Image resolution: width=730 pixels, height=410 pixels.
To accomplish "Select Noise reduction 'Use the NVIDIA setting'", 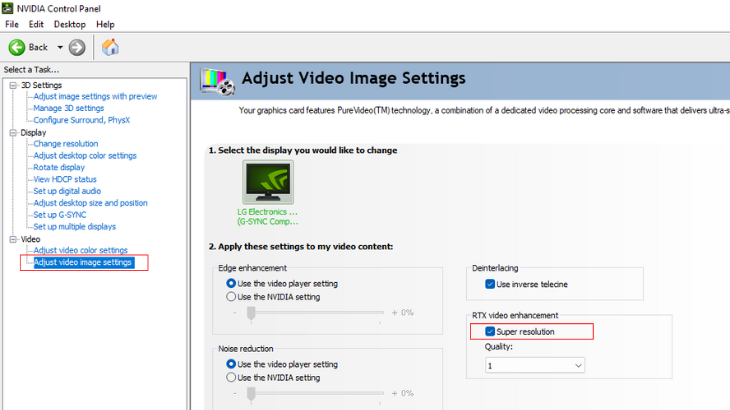I will [231, 377].
